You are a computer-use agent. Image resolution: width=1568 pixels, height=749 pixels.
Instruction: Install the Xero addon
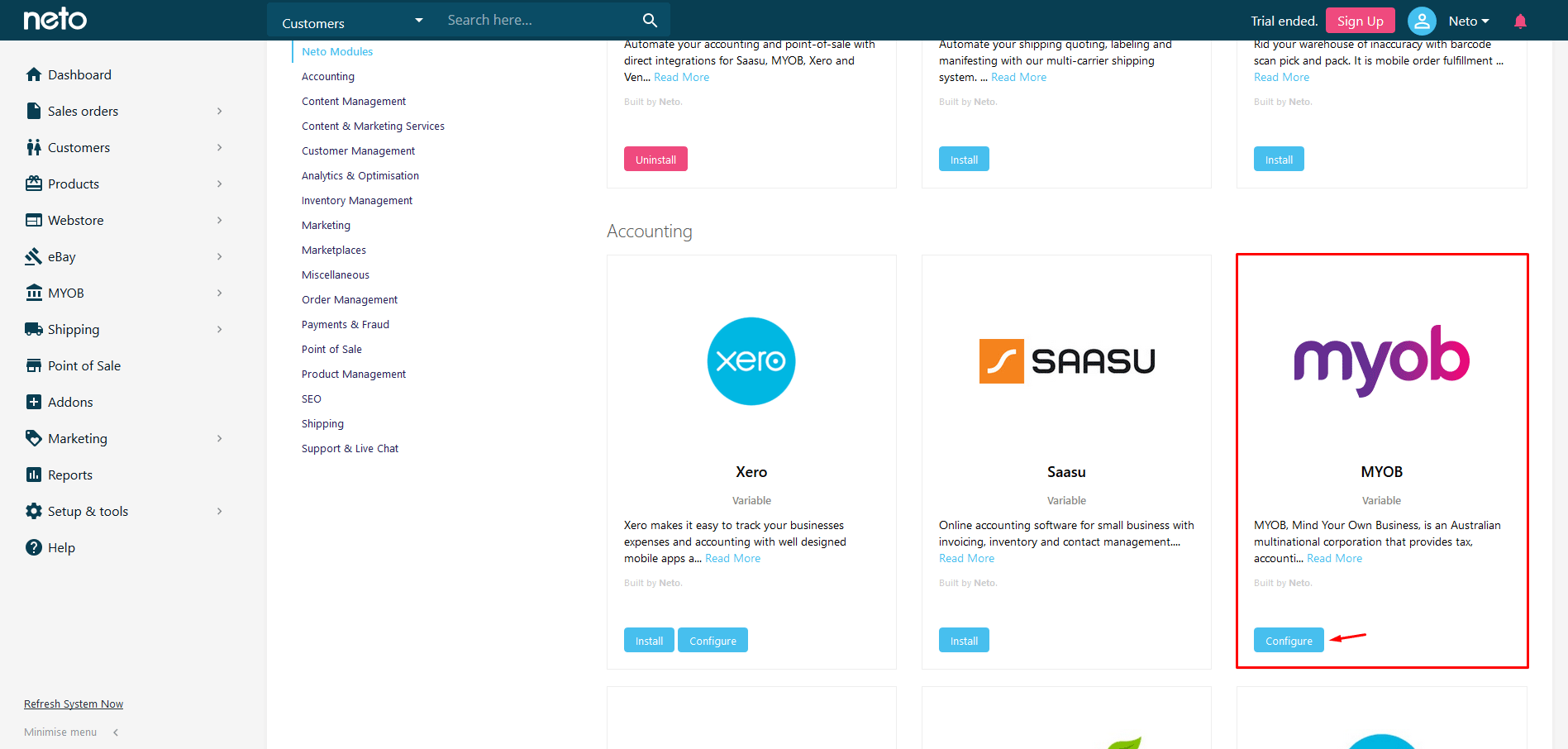649,640
